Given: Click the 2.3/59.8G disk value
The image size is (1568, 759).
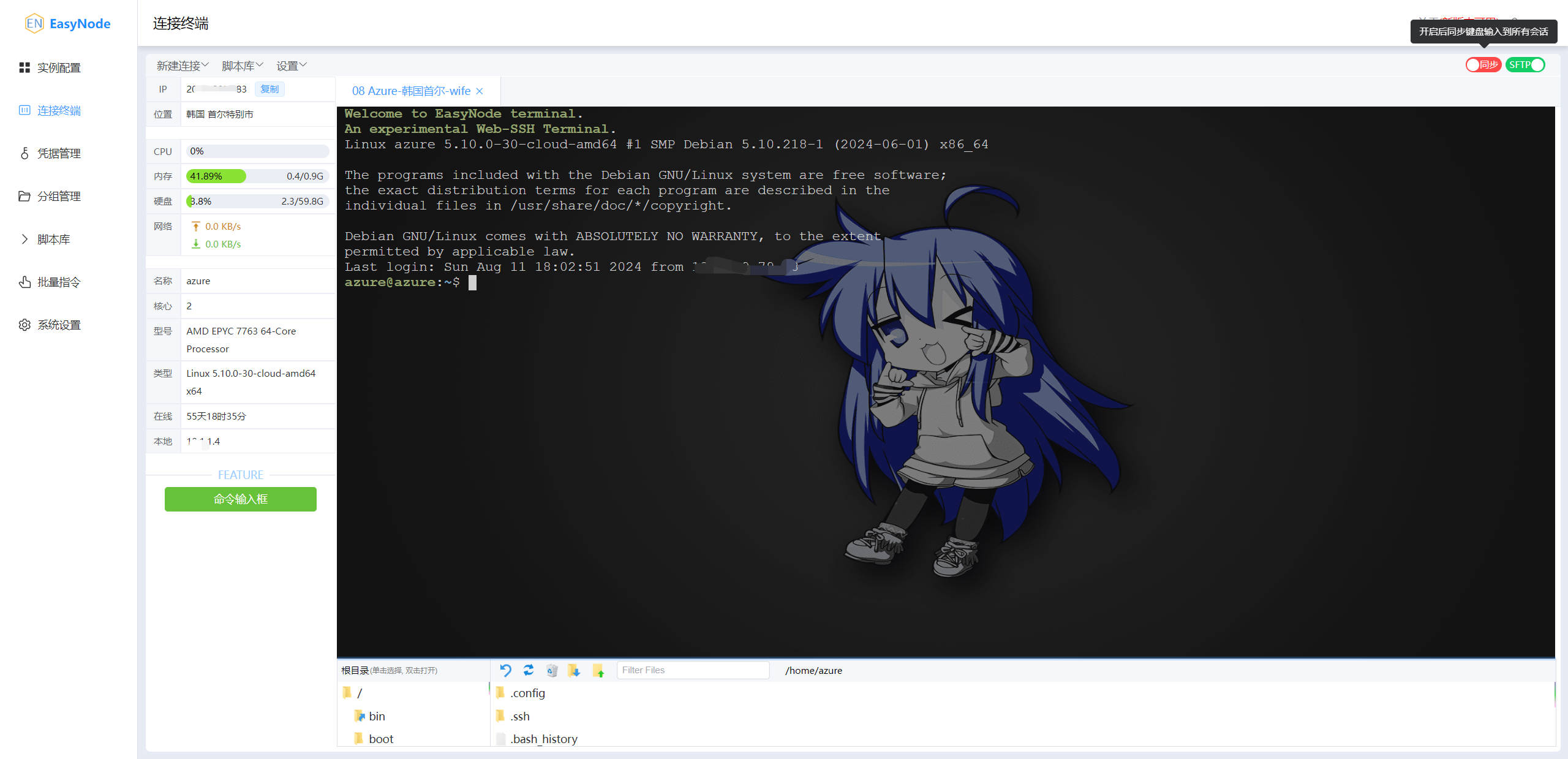Looking at the screenshot, I should [x=303, y=201].
